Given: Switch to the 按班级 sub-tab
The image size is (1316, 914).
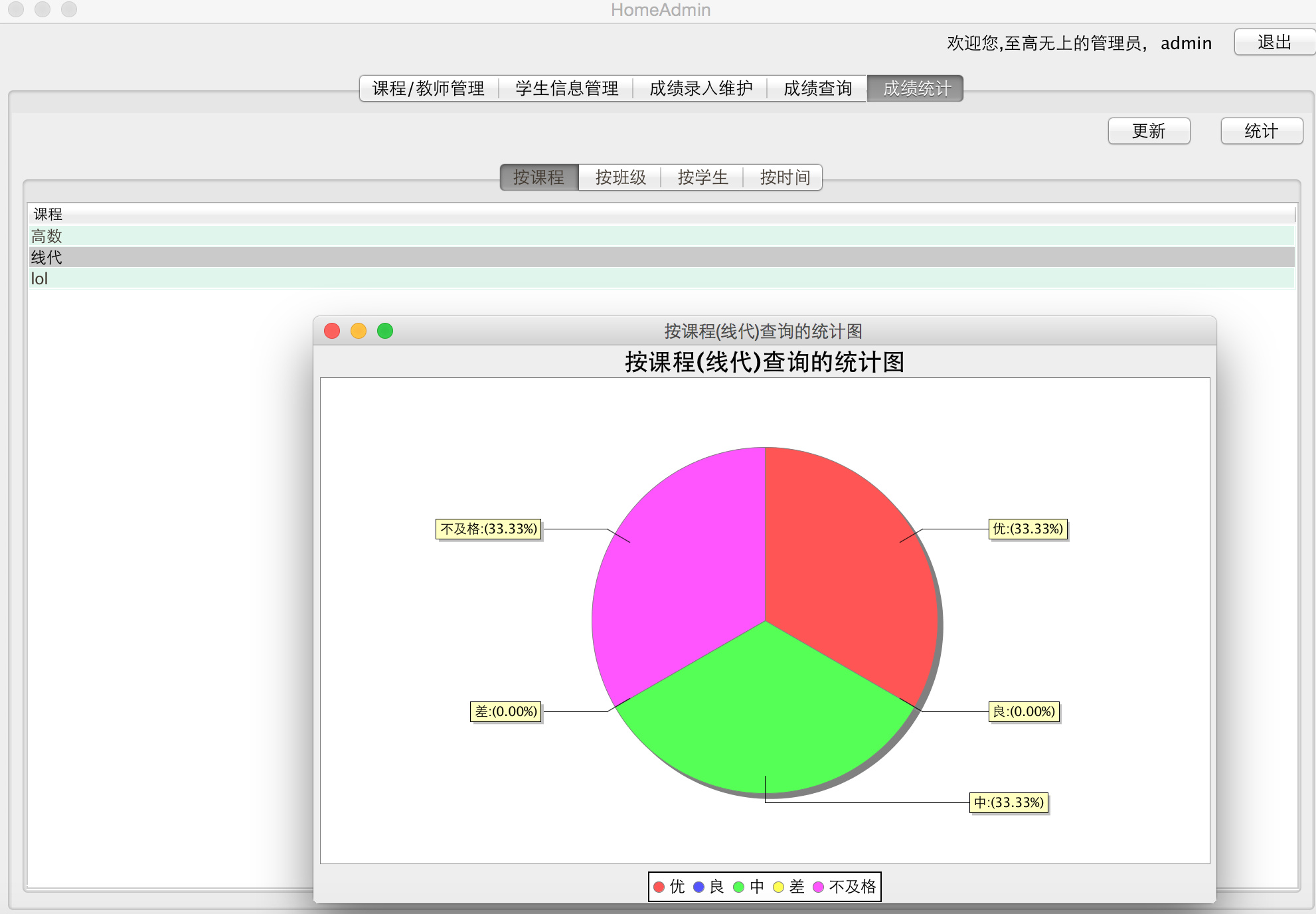Looking at the screenshot, I should click(x=620, y=177).
